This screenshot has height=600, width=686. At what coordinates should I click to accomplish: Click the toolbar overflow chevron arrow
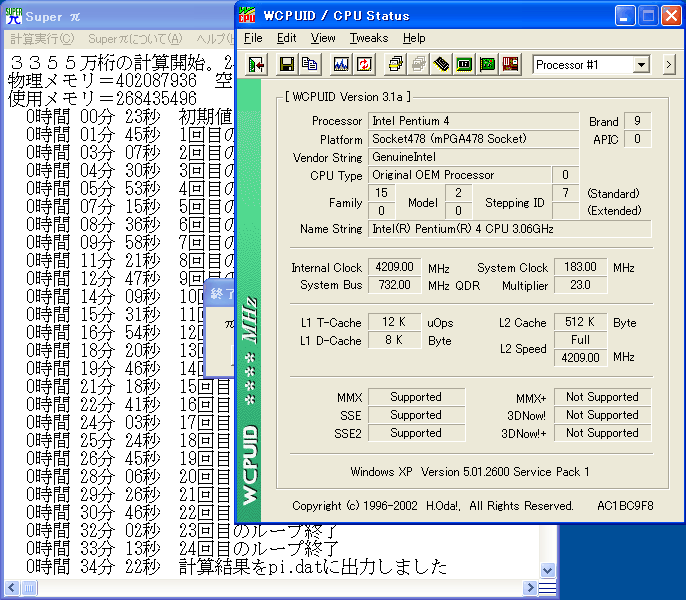(x=668, y=65)
